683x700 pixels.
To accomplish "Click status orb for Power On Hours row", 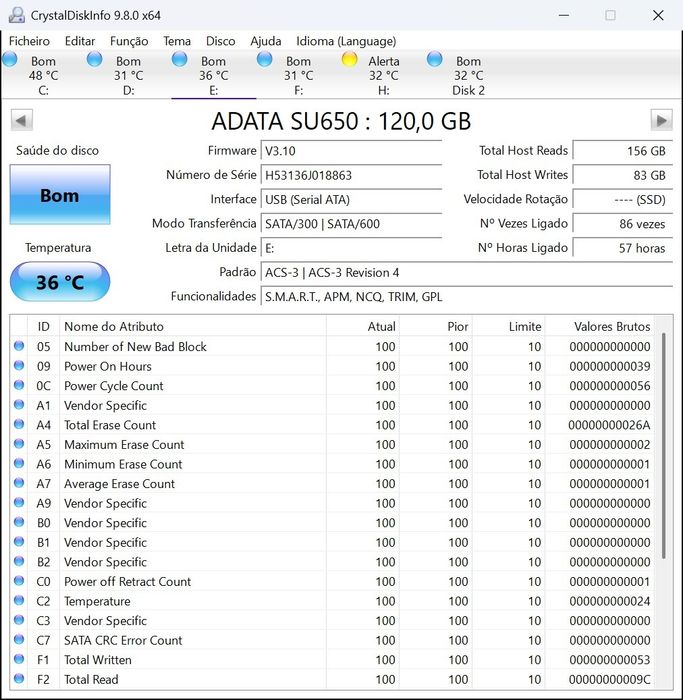I will [x=19, y=366].
